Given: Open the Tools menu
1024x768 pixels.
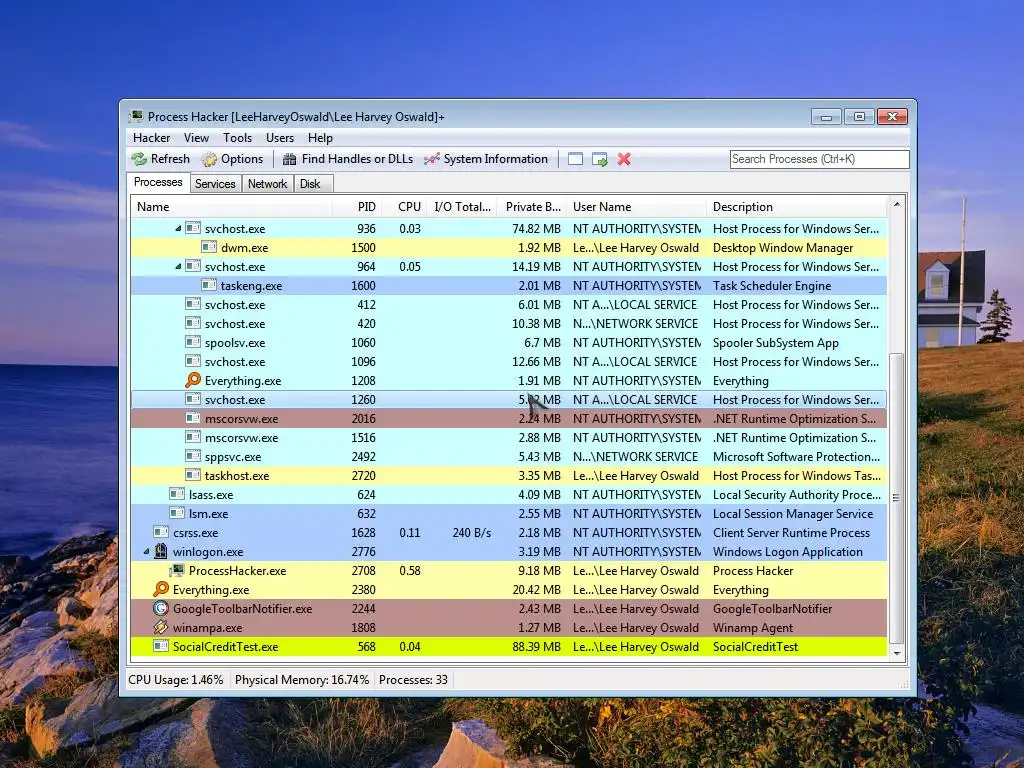Looking at the screenshot, I should click(237, 138).
